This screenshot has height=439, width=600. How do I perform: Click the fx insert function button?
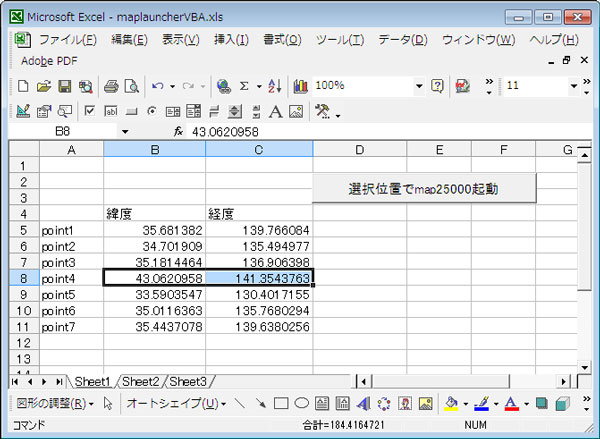[178, 132]
